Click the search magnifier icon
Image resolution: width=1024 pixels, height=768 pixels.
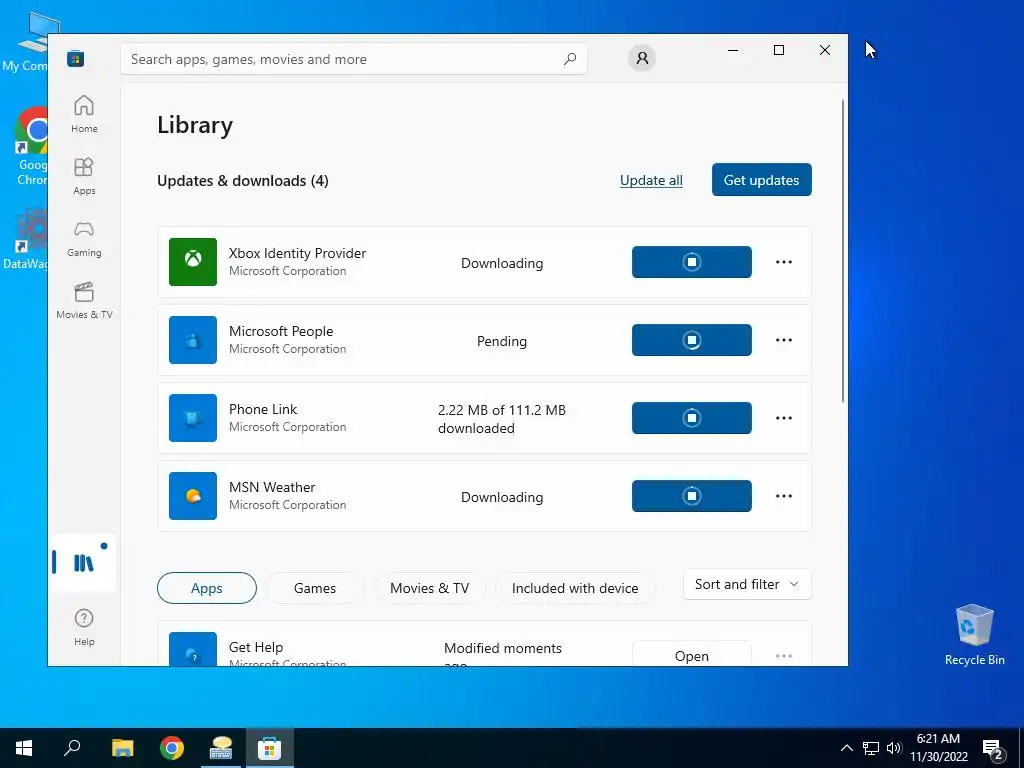[x=569, y=59]
